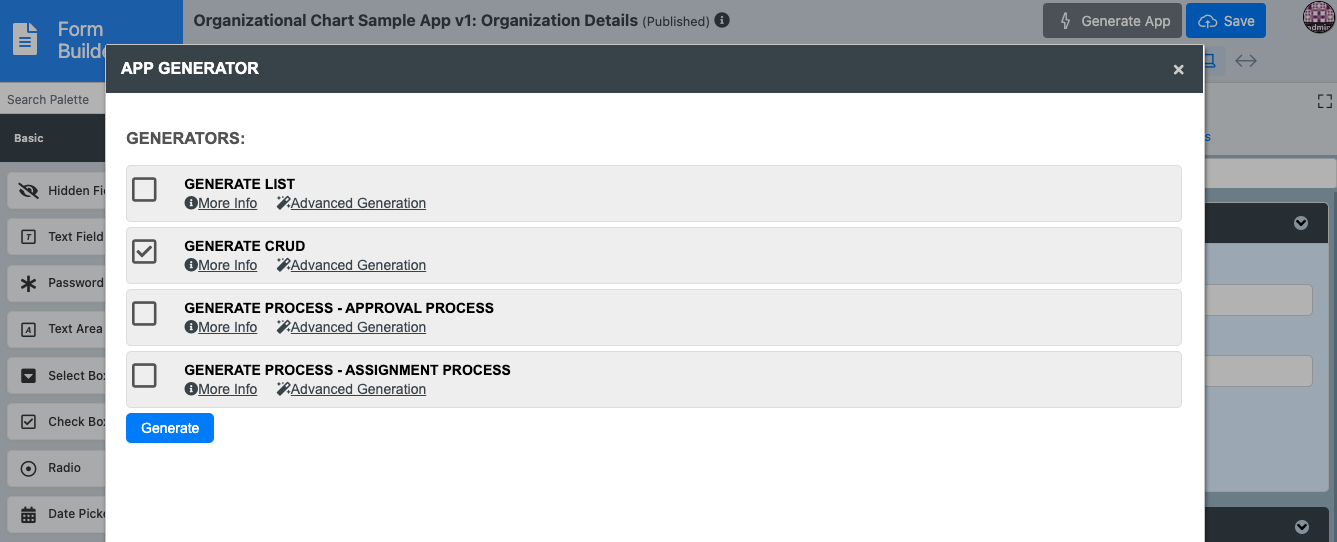This screenshot has width=1337, height=542.
Task: Tick the Approval Process generator checkbox
Action: click(x=145, y=314)
